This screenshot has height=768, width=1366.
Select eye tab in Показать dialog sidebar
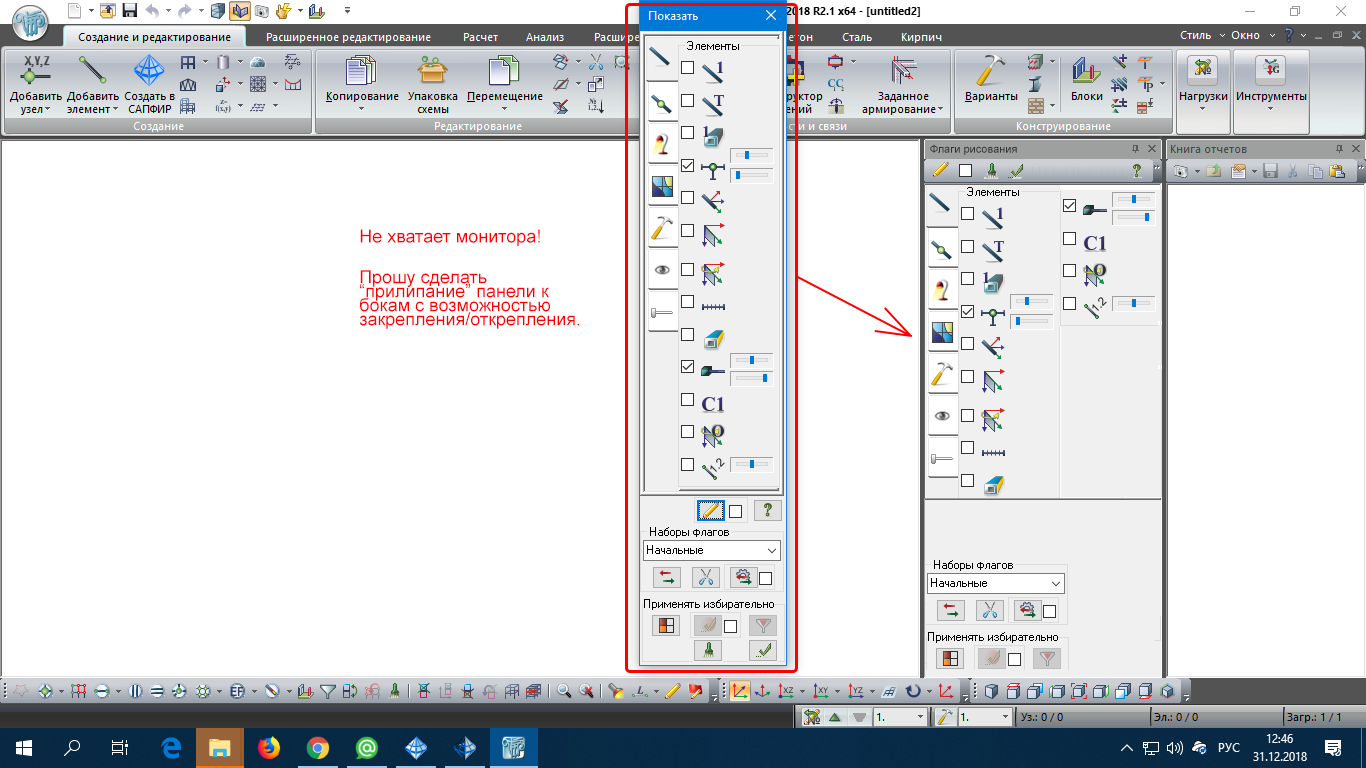tap(660, 270)
